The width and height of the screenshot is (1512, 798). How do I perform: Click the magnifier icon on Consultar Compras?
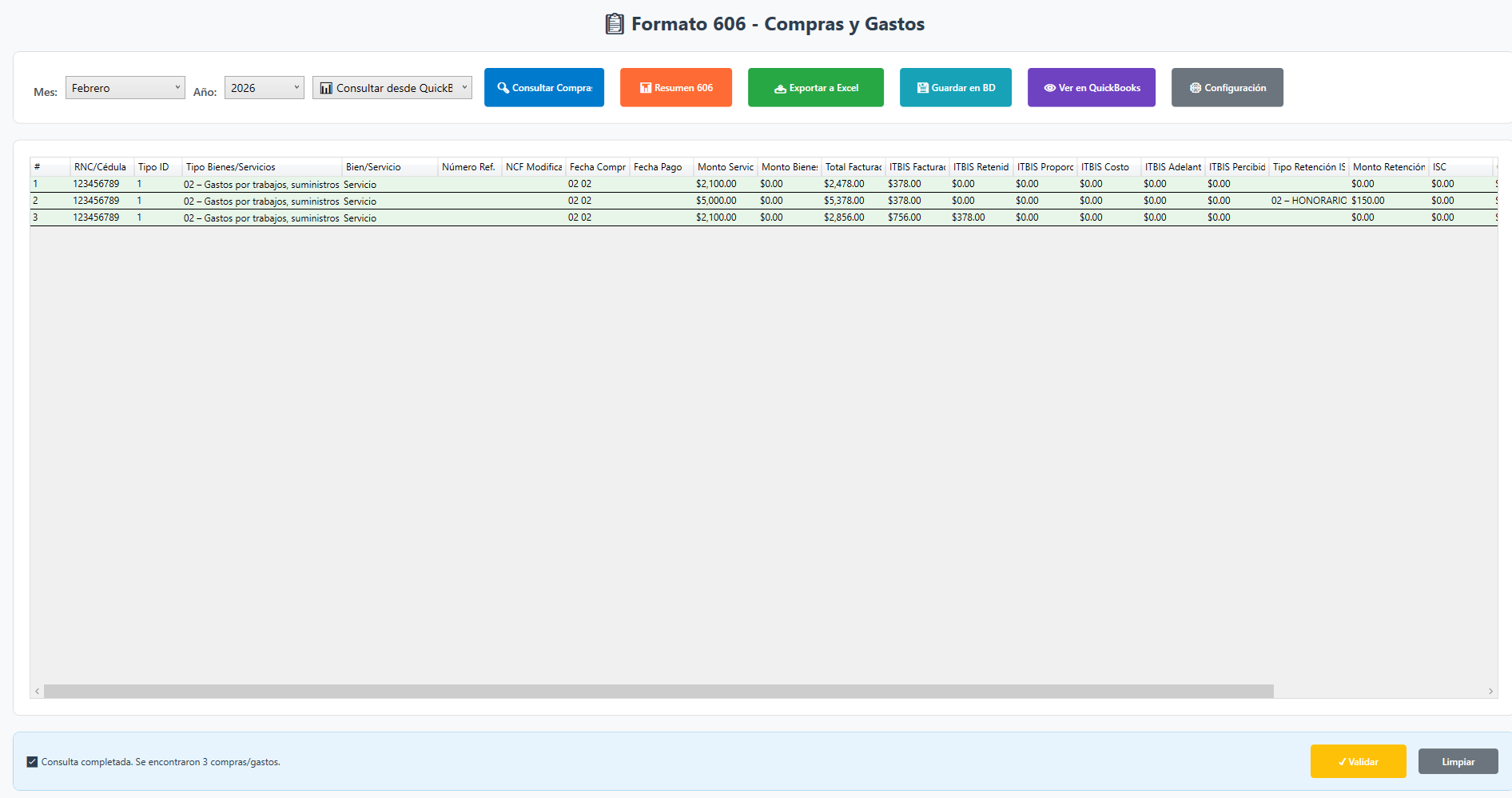[x=503, y=88]
